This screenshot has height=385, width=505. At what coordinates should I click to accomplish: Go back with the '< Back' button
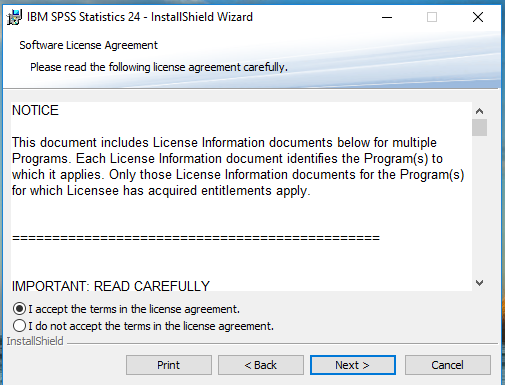pos(261,365)
